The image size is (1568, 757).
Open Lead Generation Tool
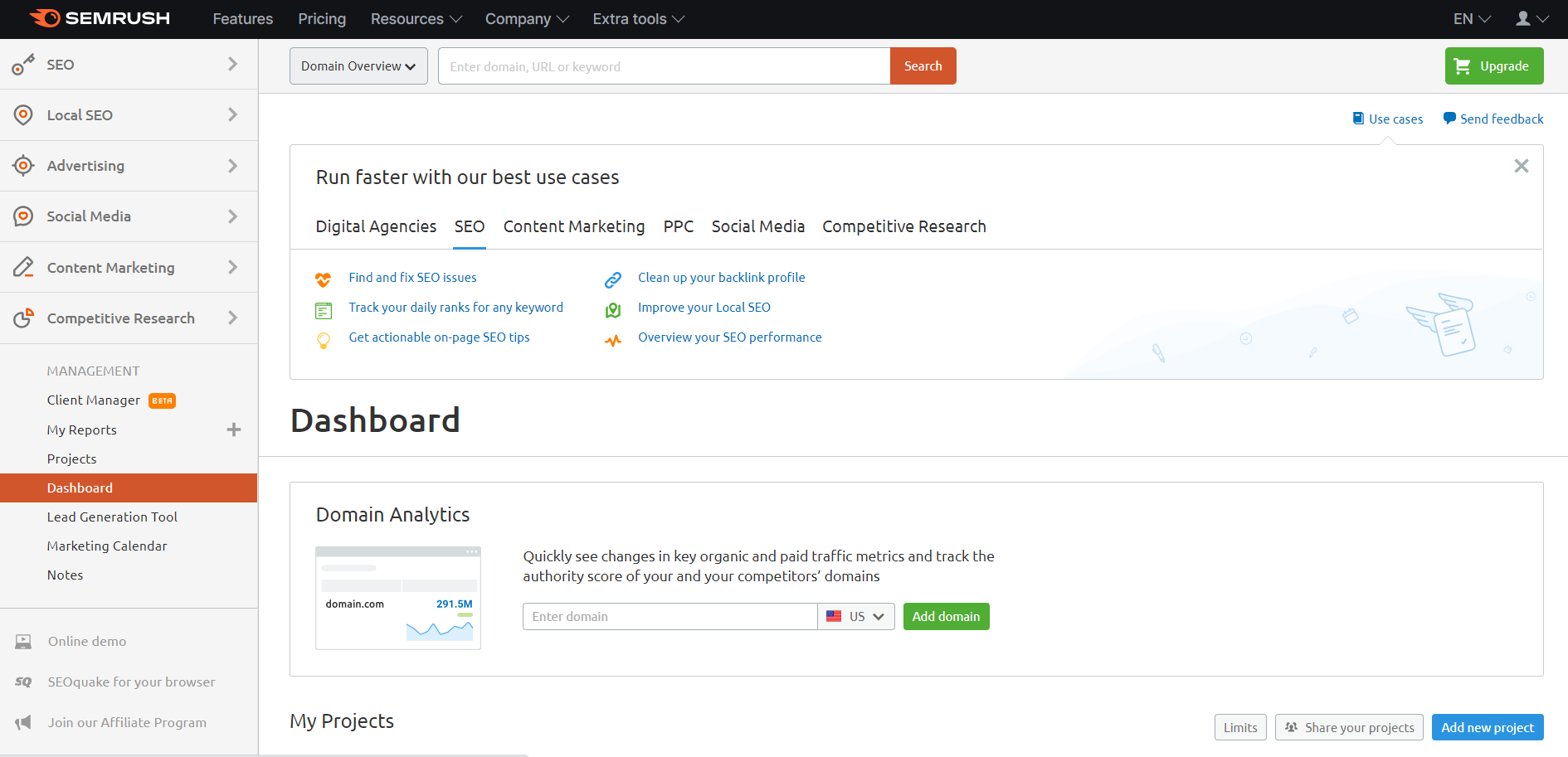pyautogui.click(x=112, y=517)
